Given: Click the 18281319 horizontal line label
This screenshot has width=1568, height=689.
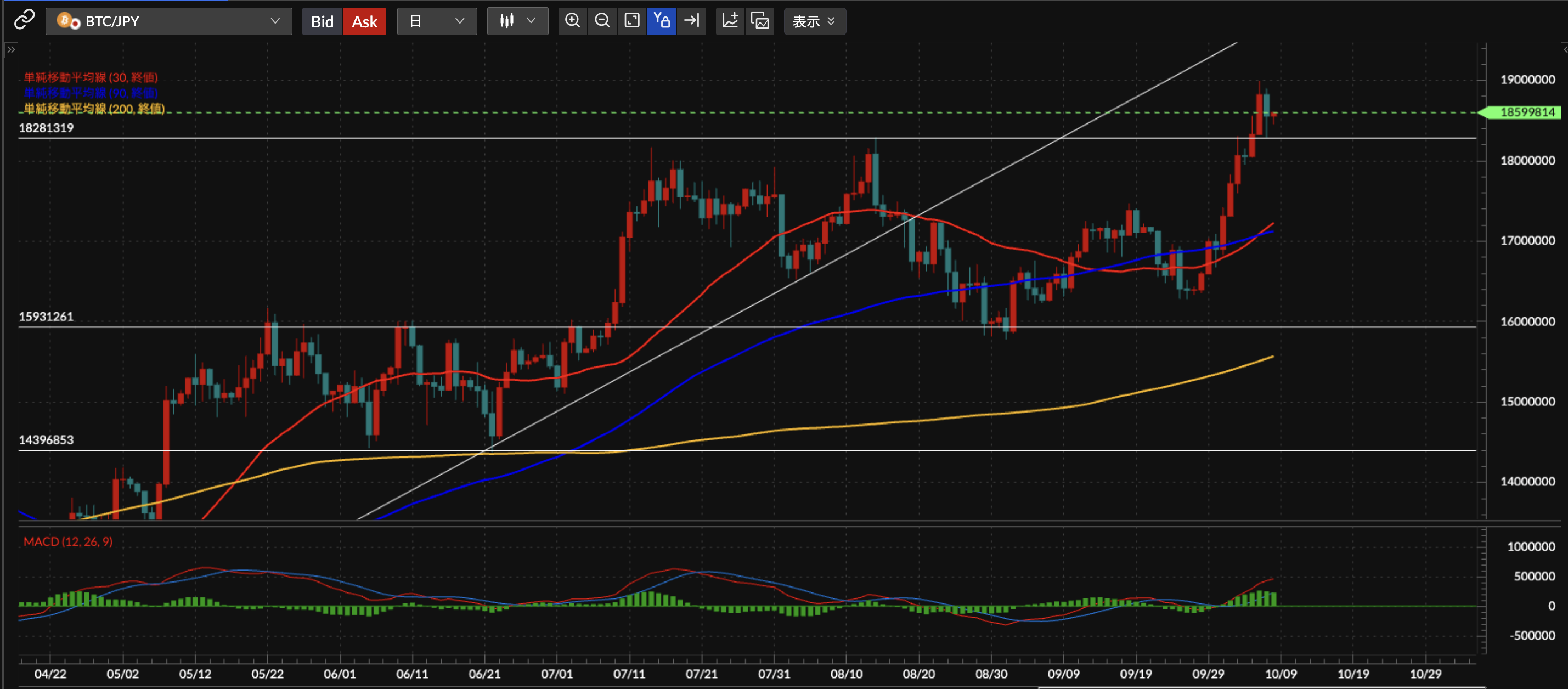Looking at the screenshot, I should pos(46,128).
